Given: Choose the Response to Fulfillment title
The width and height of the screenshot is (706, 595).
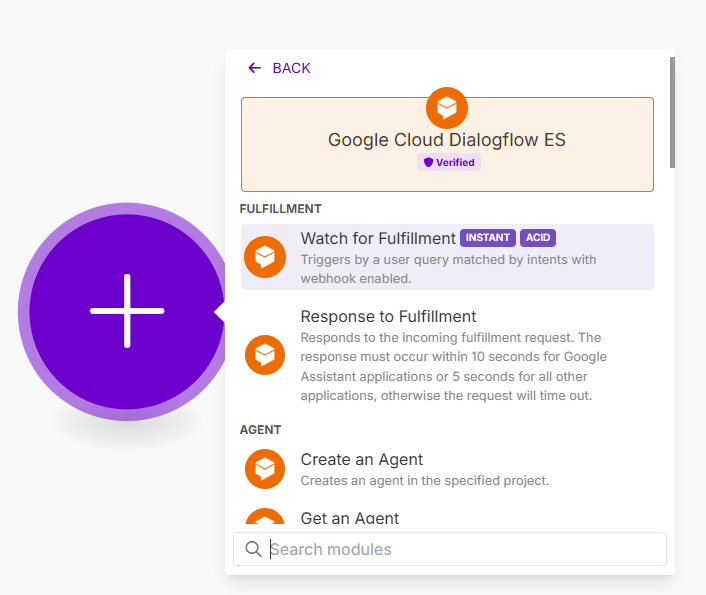Looking at the screenshot, I should tap(388, 317).
